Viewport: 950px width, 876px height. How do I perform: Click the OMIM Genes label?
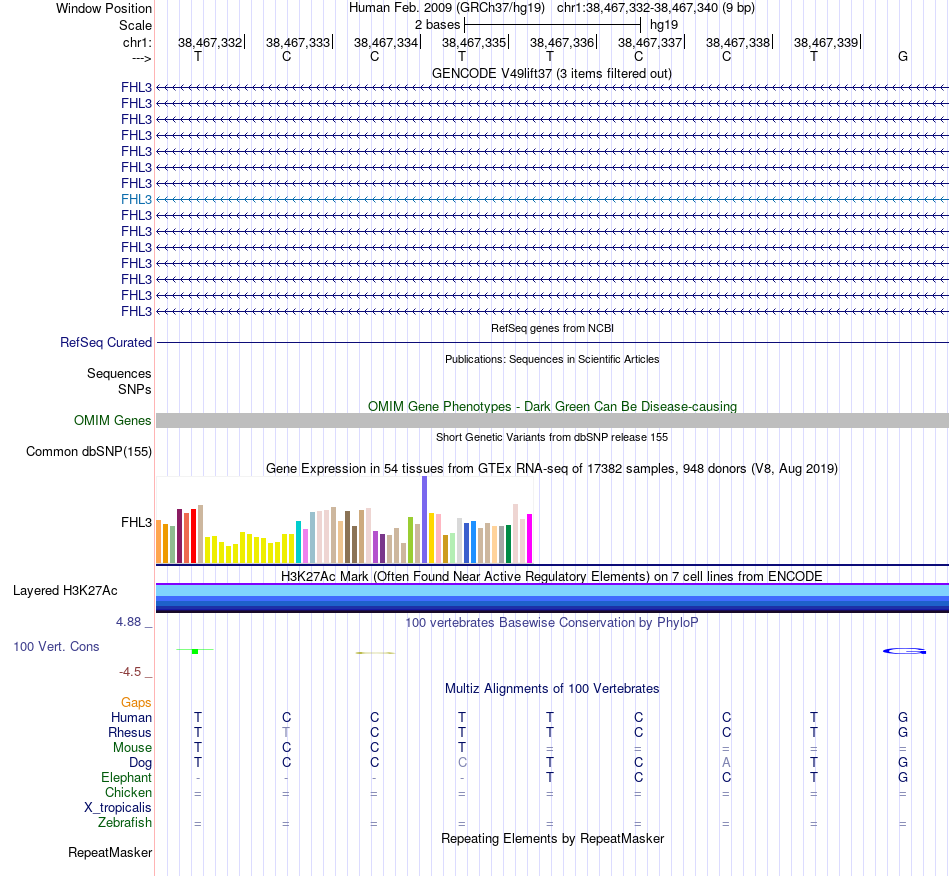click(112, 420)
